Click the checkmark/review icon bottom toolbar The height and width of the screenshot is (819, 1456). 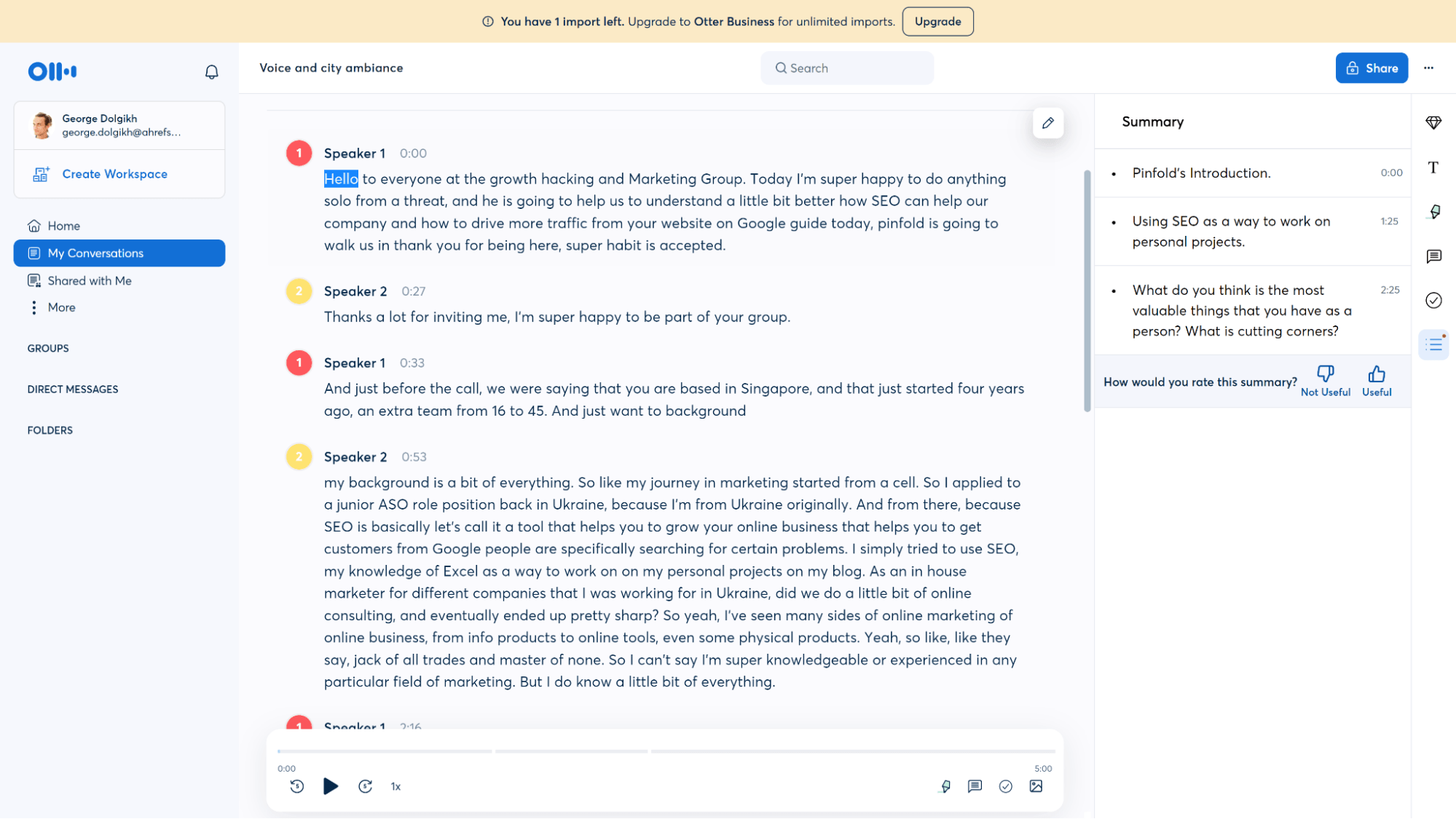tap(1006, 786)
